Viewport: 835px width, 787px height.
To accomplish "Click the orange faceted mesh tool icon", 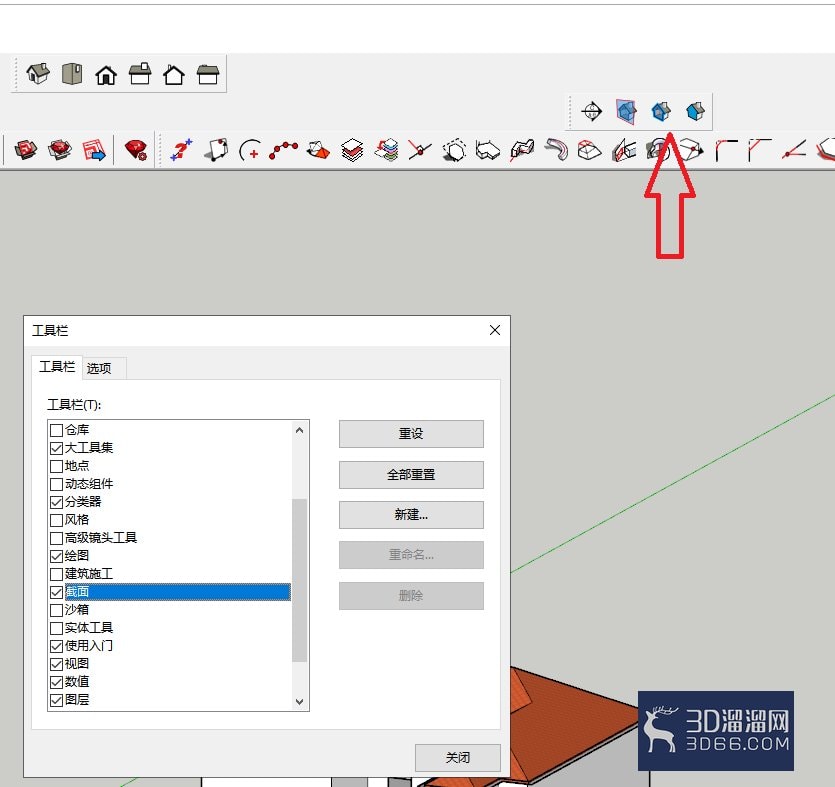I will pos(318,150).
